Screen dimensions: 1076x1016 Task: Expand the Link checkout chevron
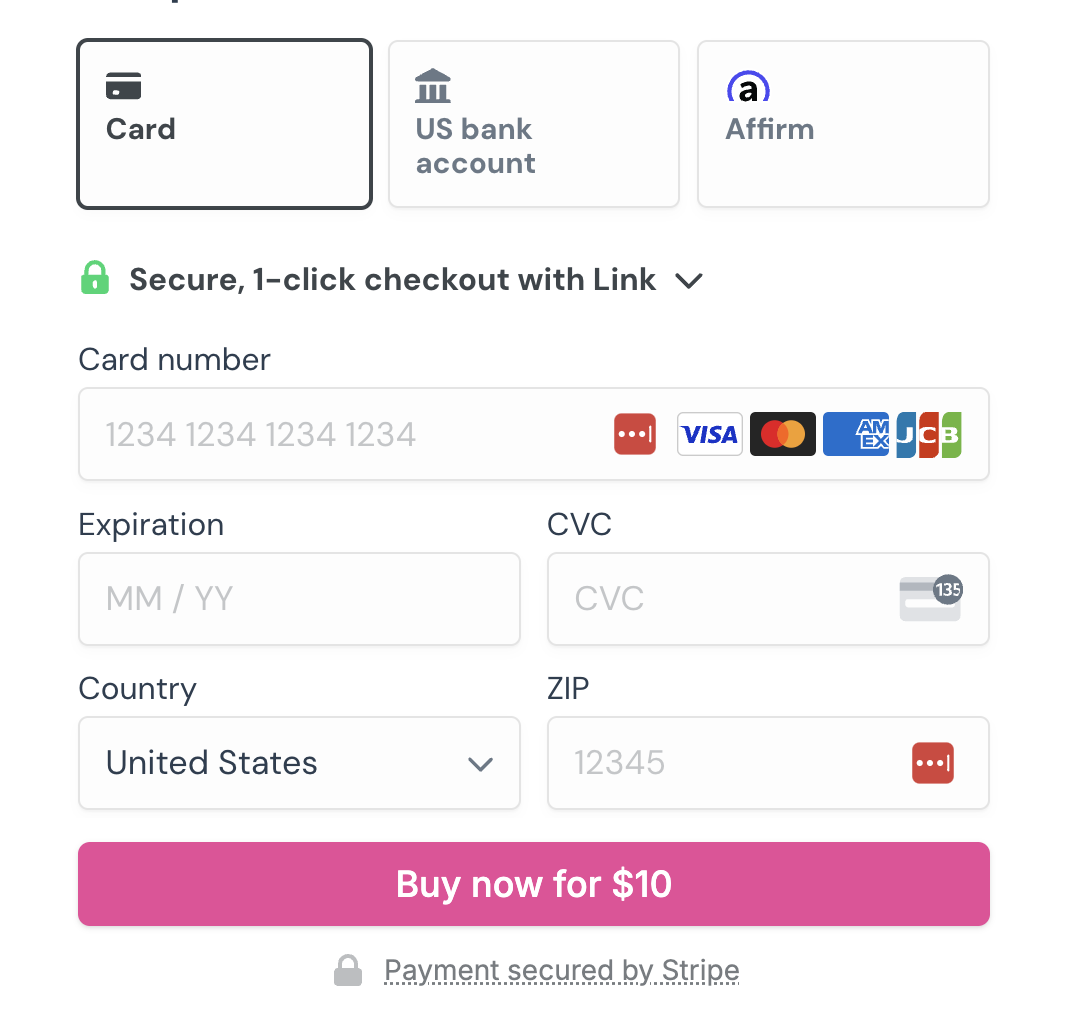coord(689,281)
